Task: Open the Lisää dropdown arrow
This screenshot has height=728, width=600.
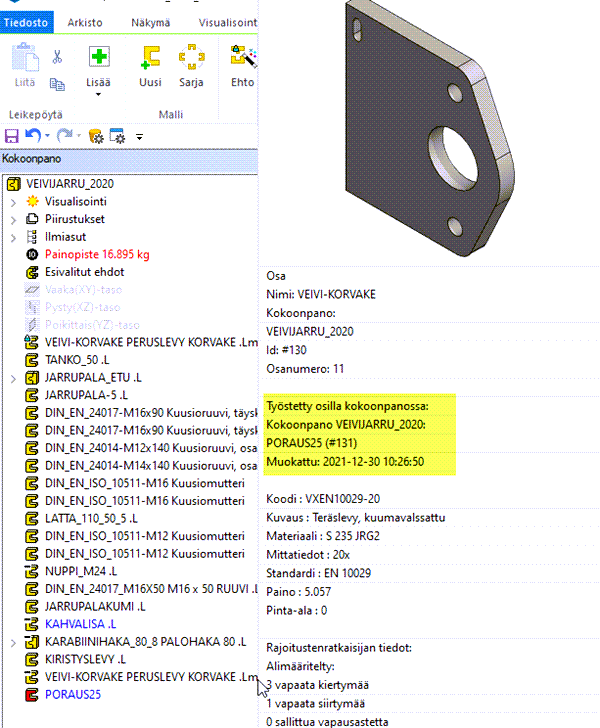Action: coord(99,95)
